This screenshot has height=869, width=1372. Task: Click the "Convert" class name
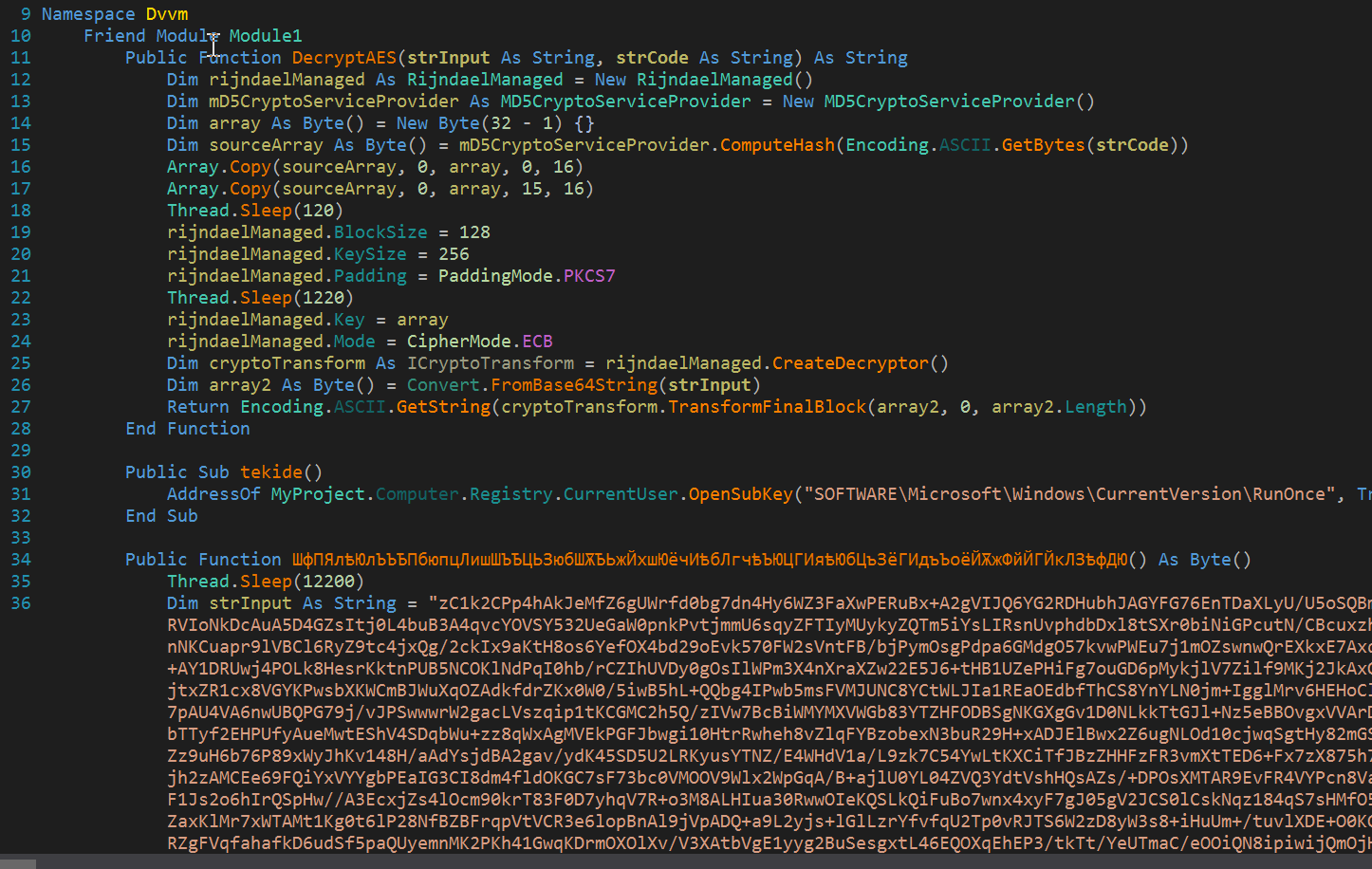[443, 385]
